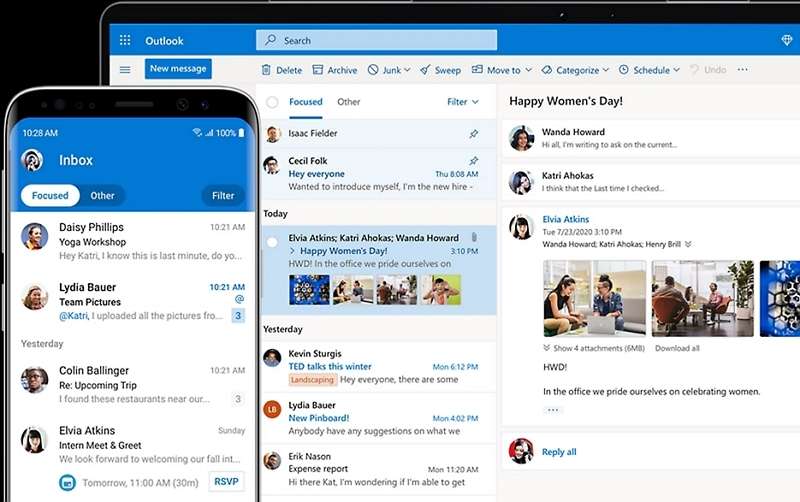This screenshot has width=800, height=502.
Task: Open Katri Ahokas collapsed message in thread
Action: pyautogui.click(x=651, y=182)
